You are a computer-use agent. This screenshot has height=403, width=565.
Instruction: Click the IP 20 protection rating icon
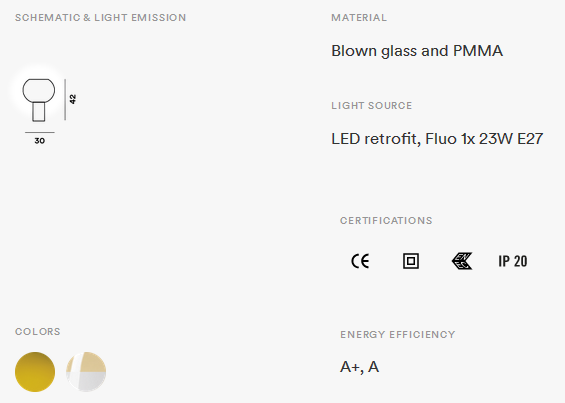(x=513, y=261)
